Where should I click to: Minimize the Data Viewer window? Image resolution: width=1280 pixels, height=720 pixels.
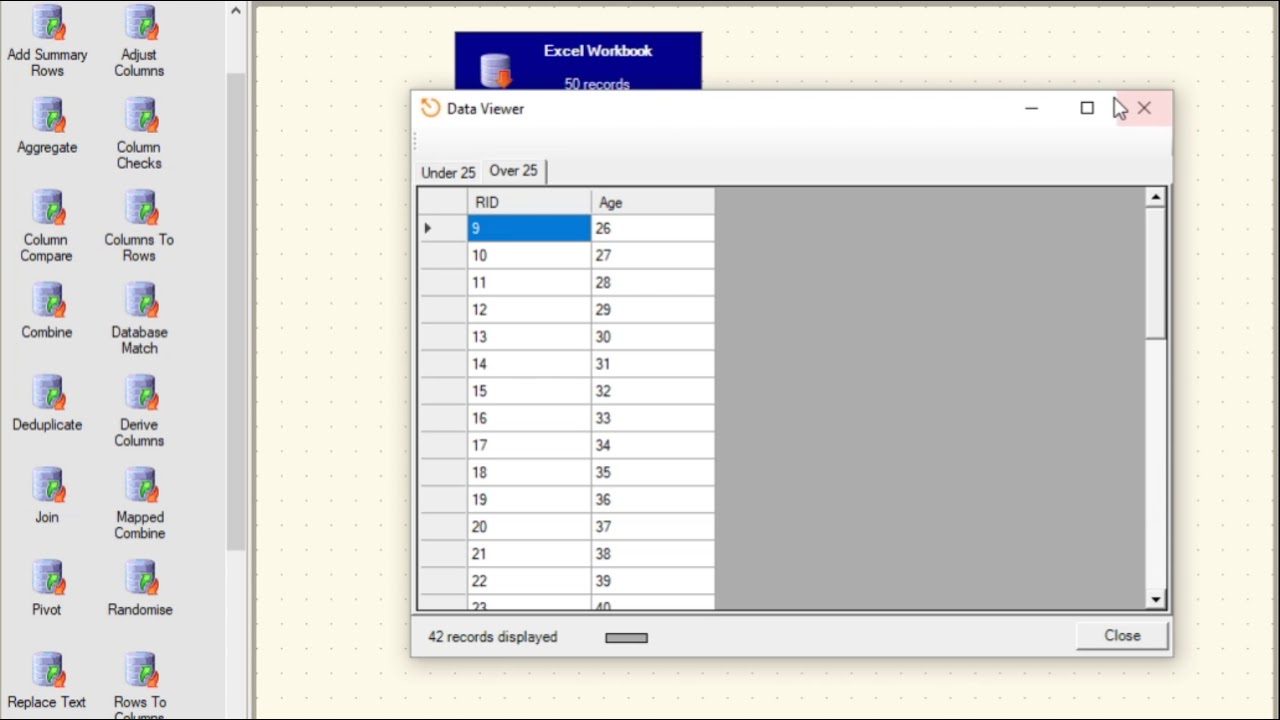[x=1031, y=108]
